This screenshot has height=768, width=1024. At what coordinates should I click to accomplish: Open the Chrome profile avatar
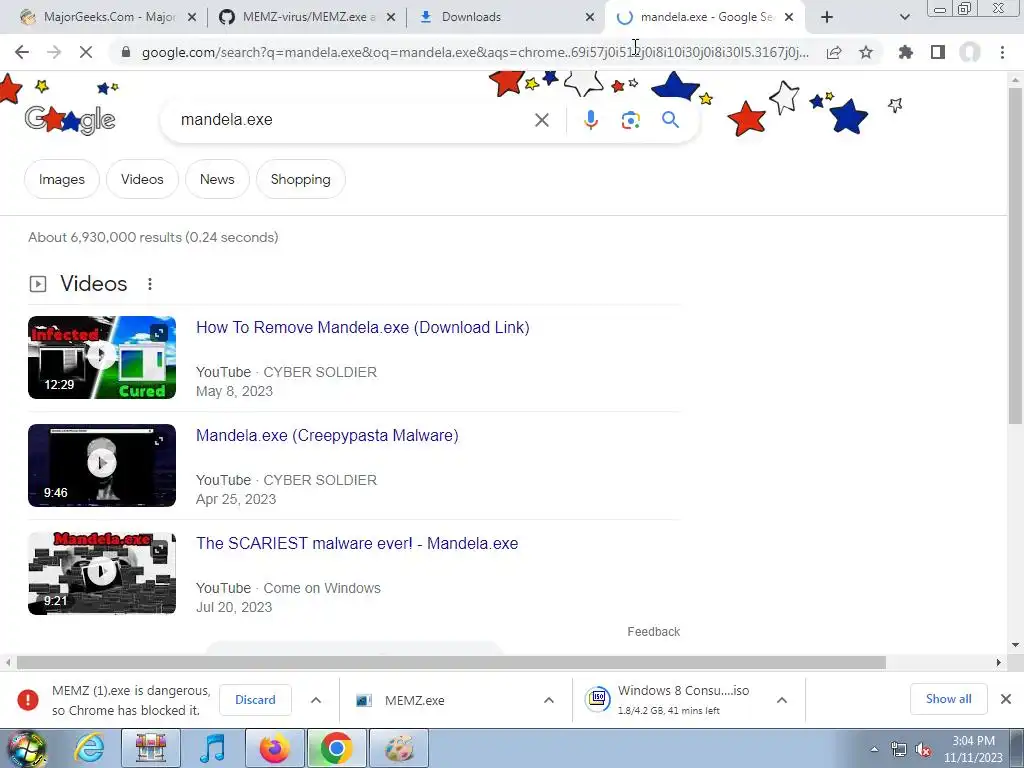(x=970, y=52)
